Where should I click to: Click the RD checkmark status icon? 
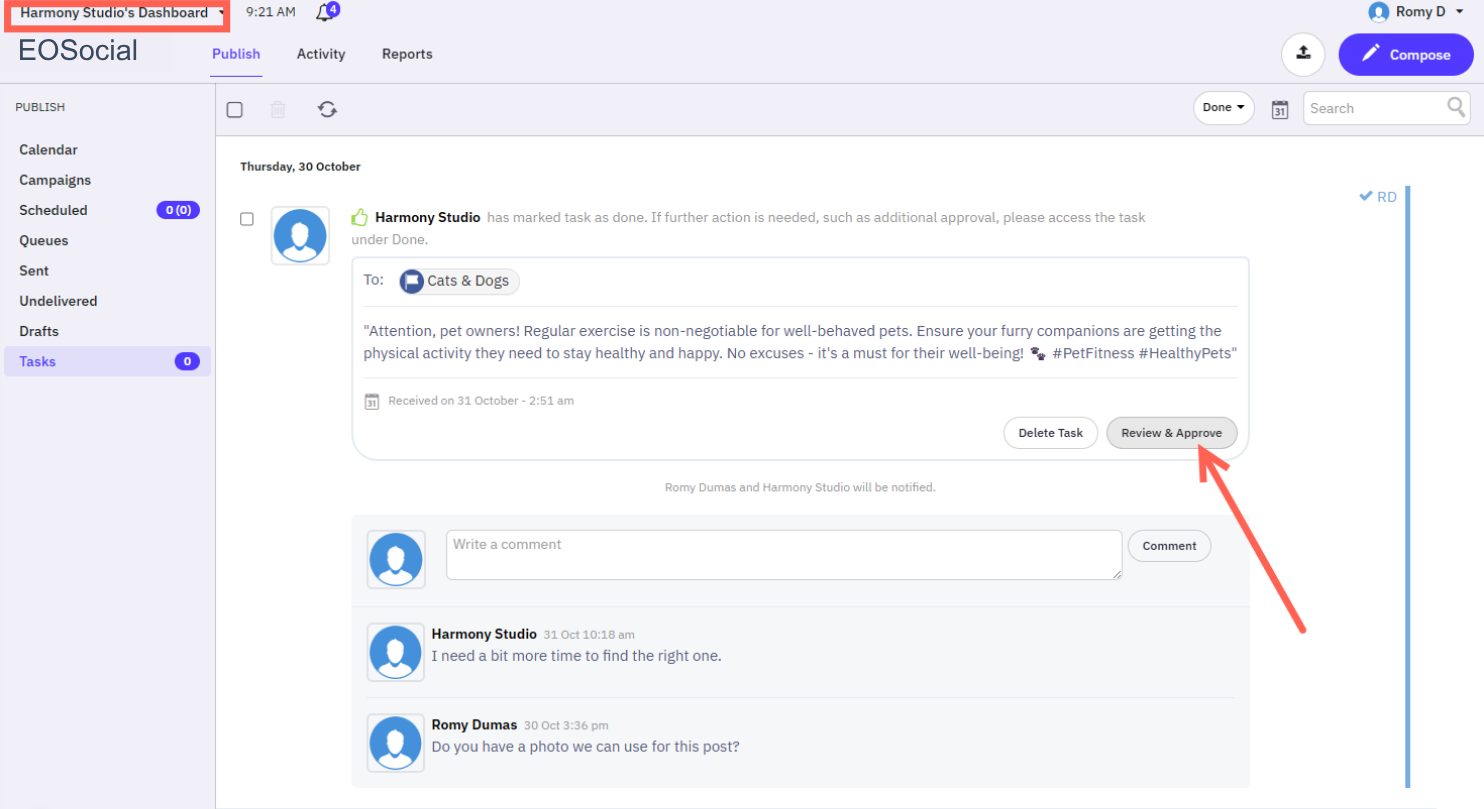pos(1365,197)
